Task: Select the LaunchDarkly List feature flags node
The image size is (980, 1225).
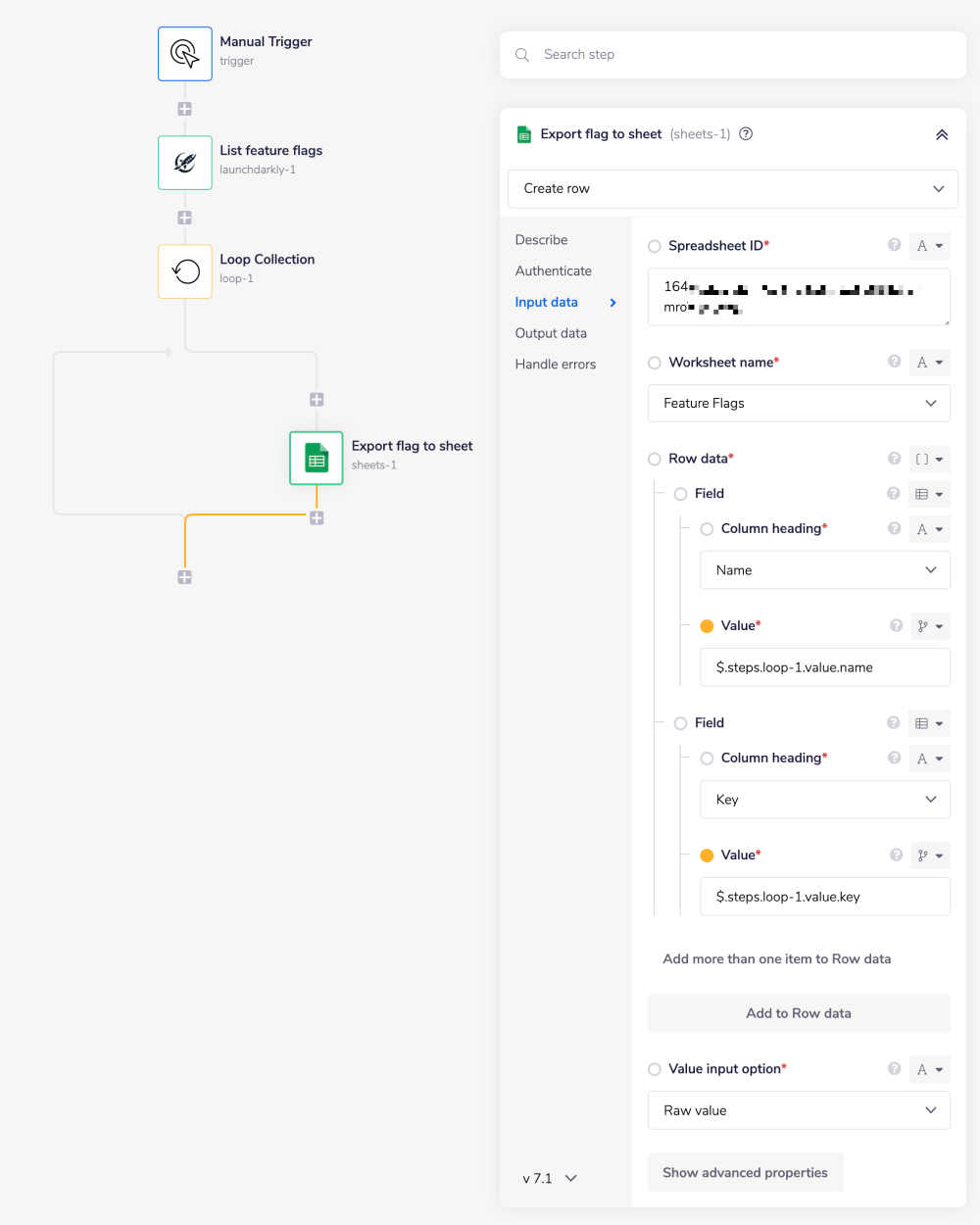Action: (185, 163)
